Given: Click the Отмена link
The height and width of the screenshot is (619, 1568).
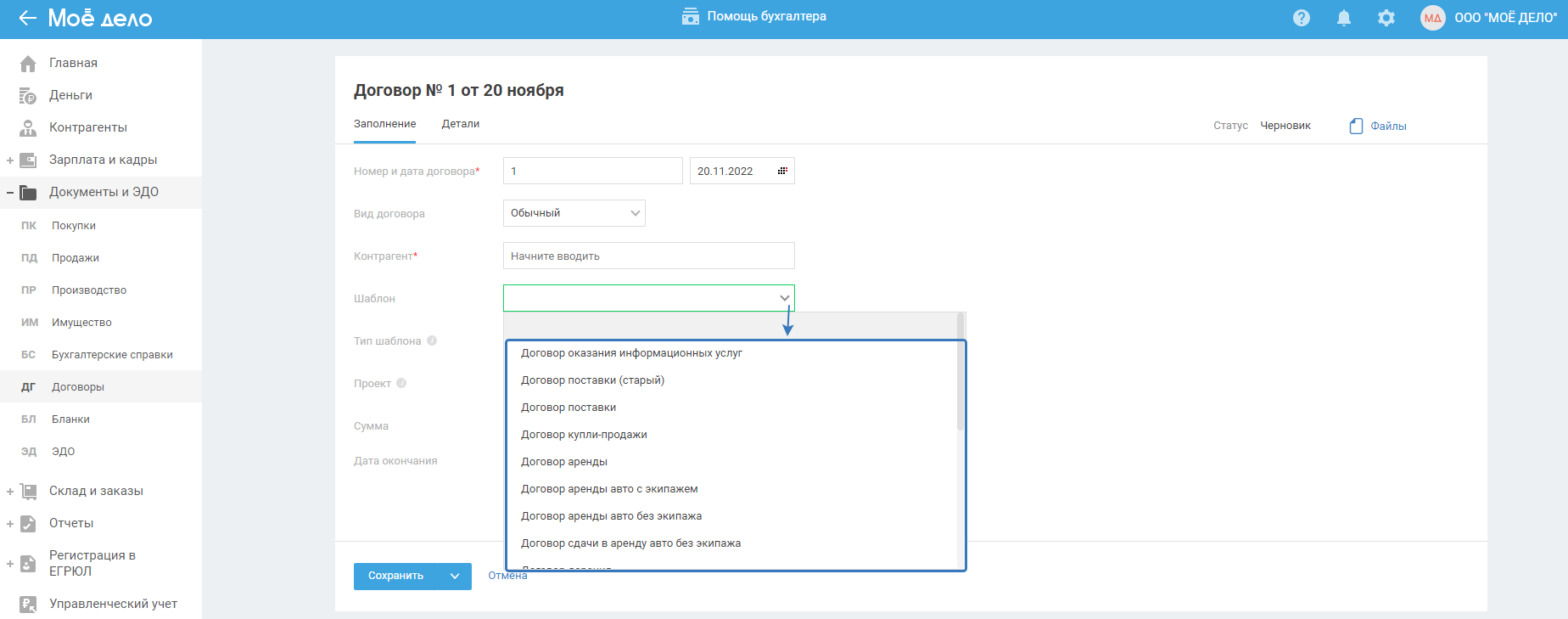Looking at the screenshot, I should (x=507, y=576).
